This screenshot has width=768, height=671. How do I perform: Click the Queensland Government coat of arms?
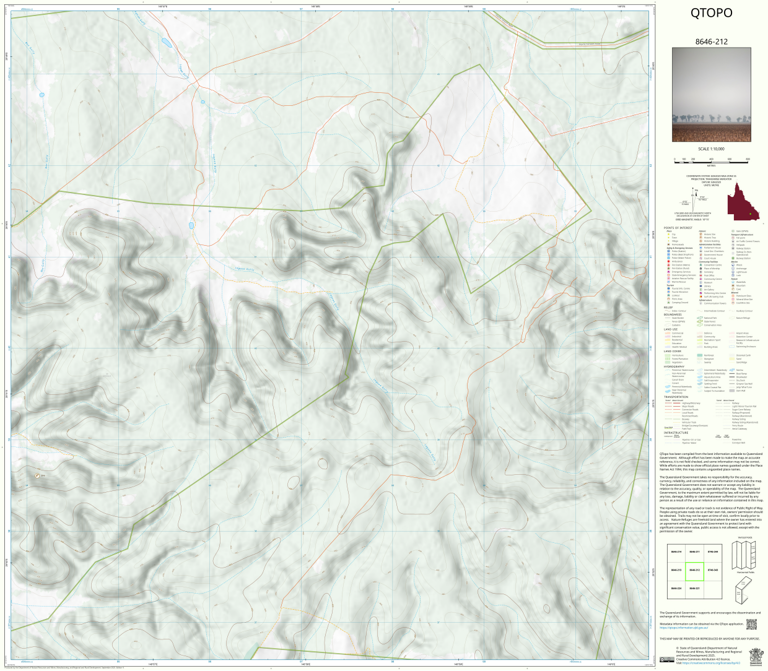(x=756, y=656)
